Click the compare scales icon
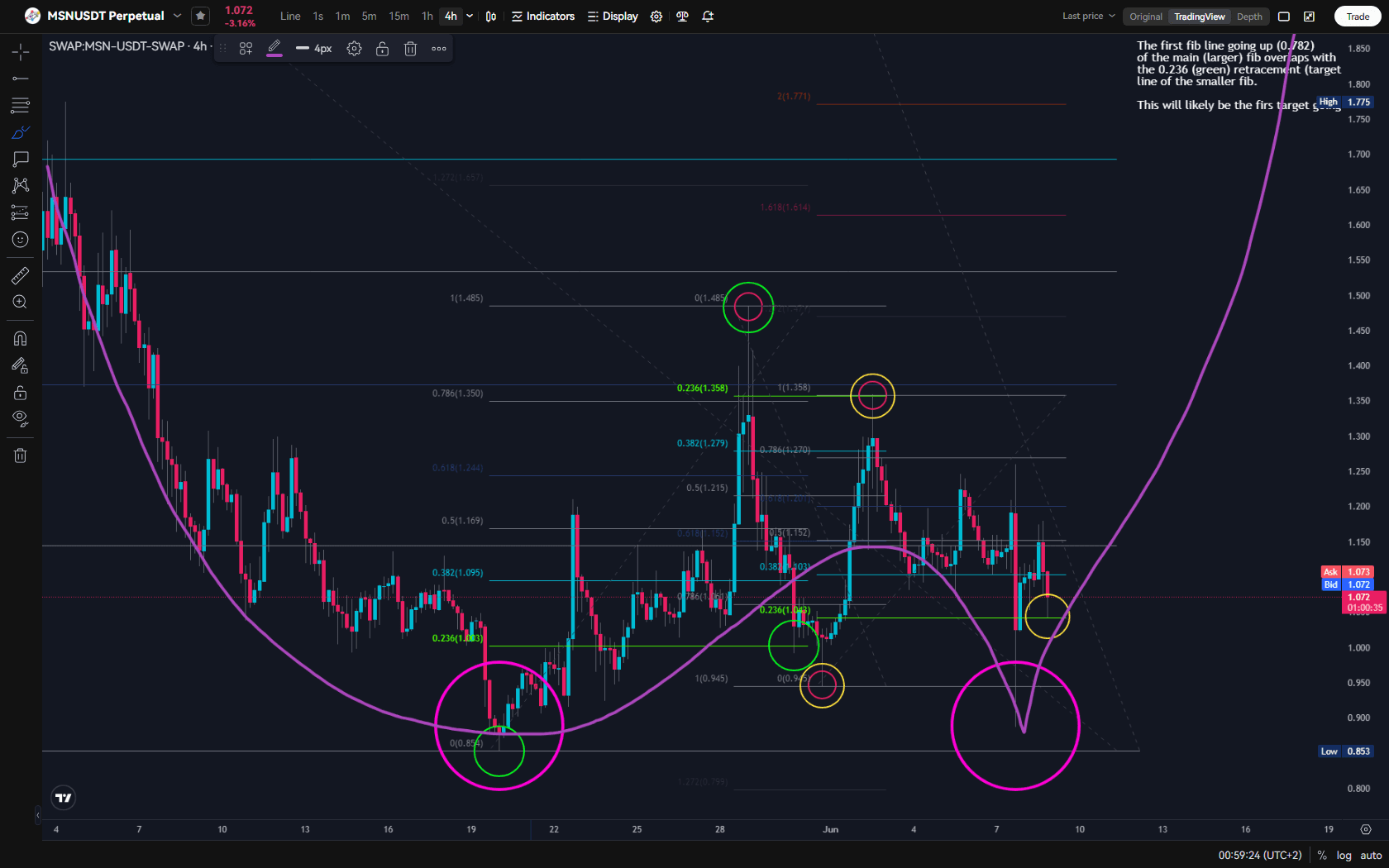 (682, 16)
